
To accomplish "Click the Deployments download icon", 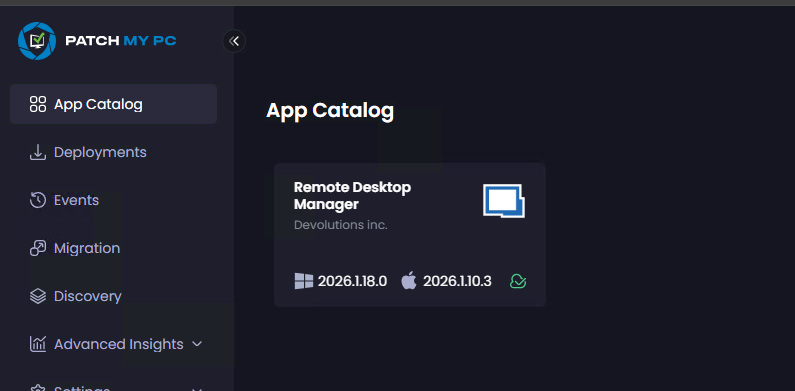I will 38,152.
